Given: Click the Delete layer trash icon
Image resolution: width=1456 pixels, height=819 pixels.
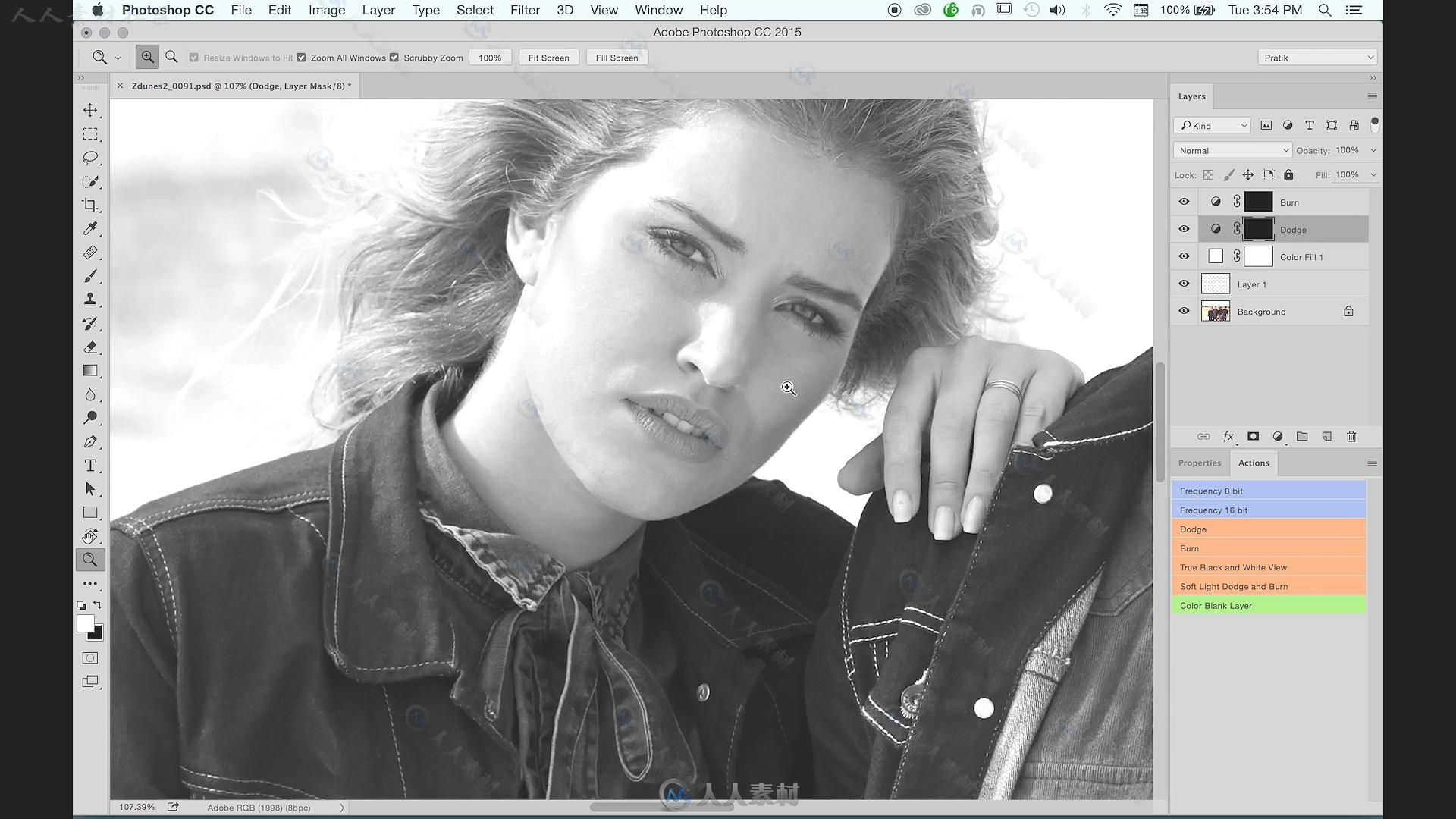Looking at the screenshot, I should [x=1351, y=437].
